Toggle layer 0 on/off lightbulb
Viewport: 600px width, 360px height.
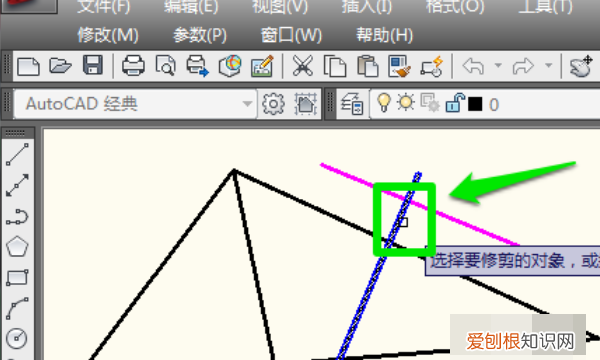coord(384,103)
